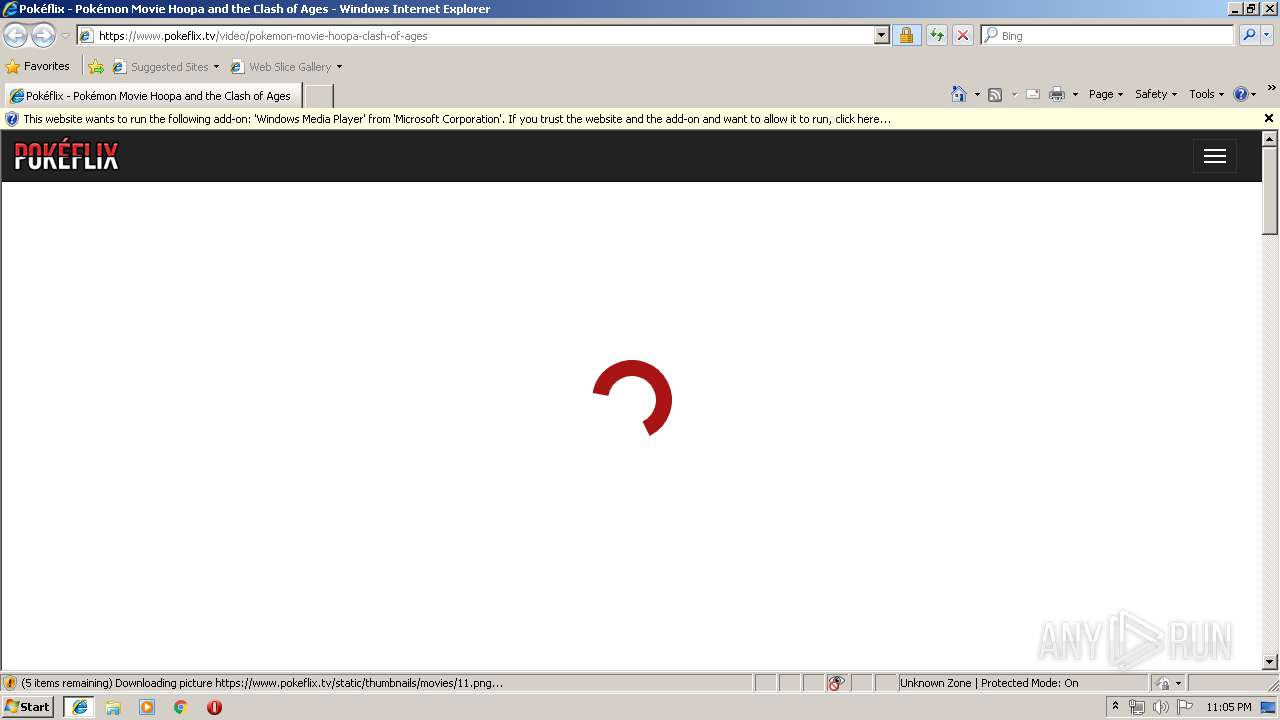Screen dimensions: 1280x720
Task: Refresh the page using the Refresh icon
Action: tap(936, 36)
